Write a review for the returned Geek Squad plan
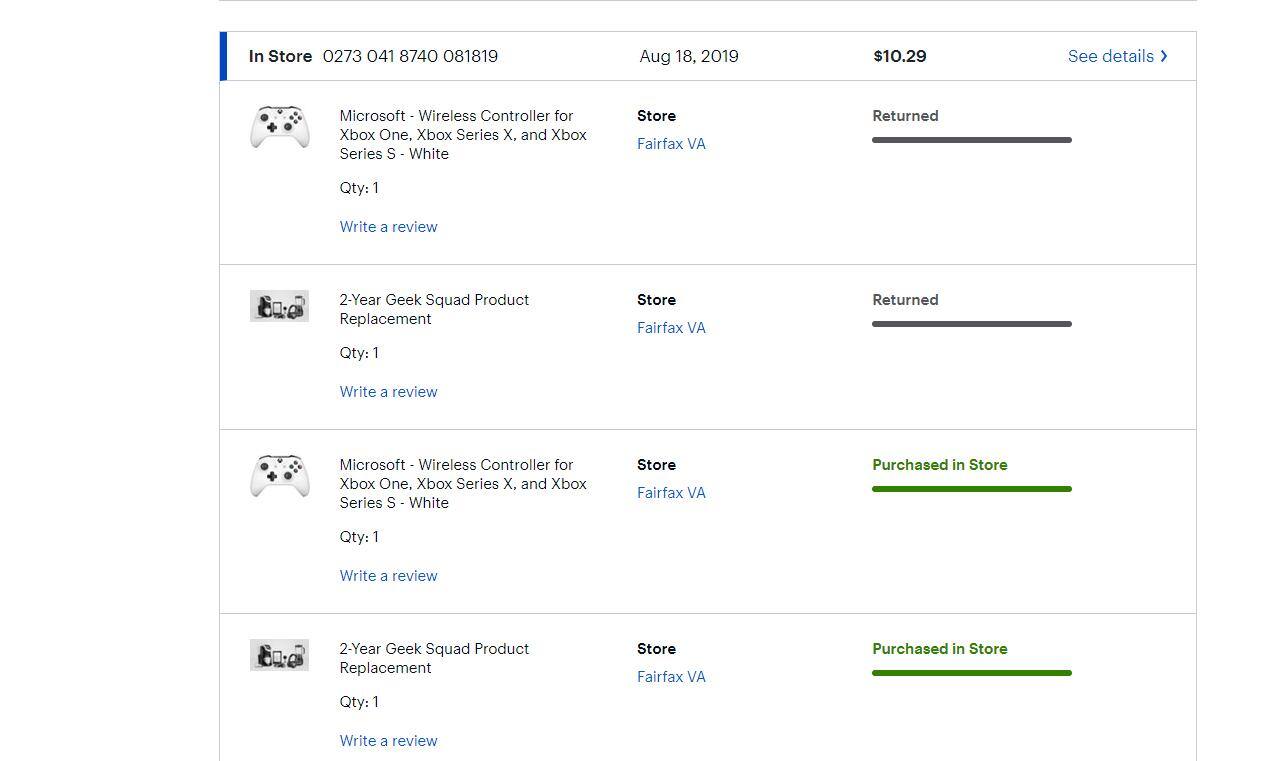The image size is (1283, 761). click(388, 392)
